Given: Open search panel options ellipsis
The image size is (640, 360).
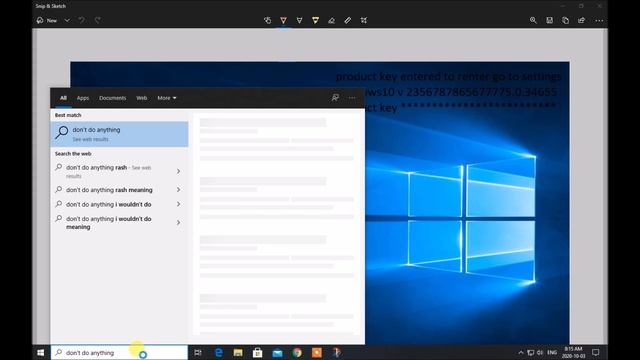Looking at the screenshot, I should (352, 98).
